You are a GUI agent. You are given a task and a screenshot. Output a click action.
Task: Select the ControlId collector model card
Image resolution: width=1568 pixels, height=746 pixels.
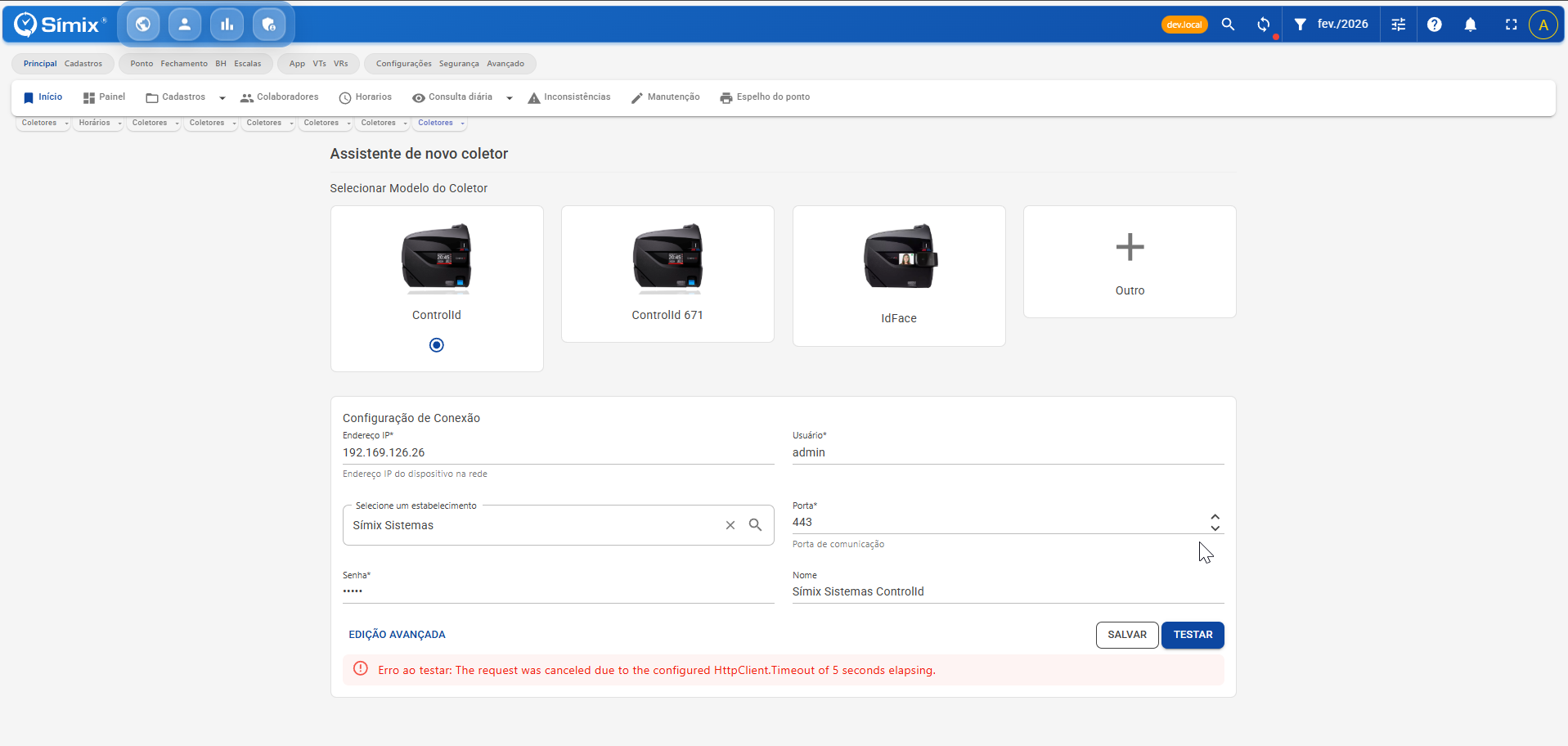(437, 288)
